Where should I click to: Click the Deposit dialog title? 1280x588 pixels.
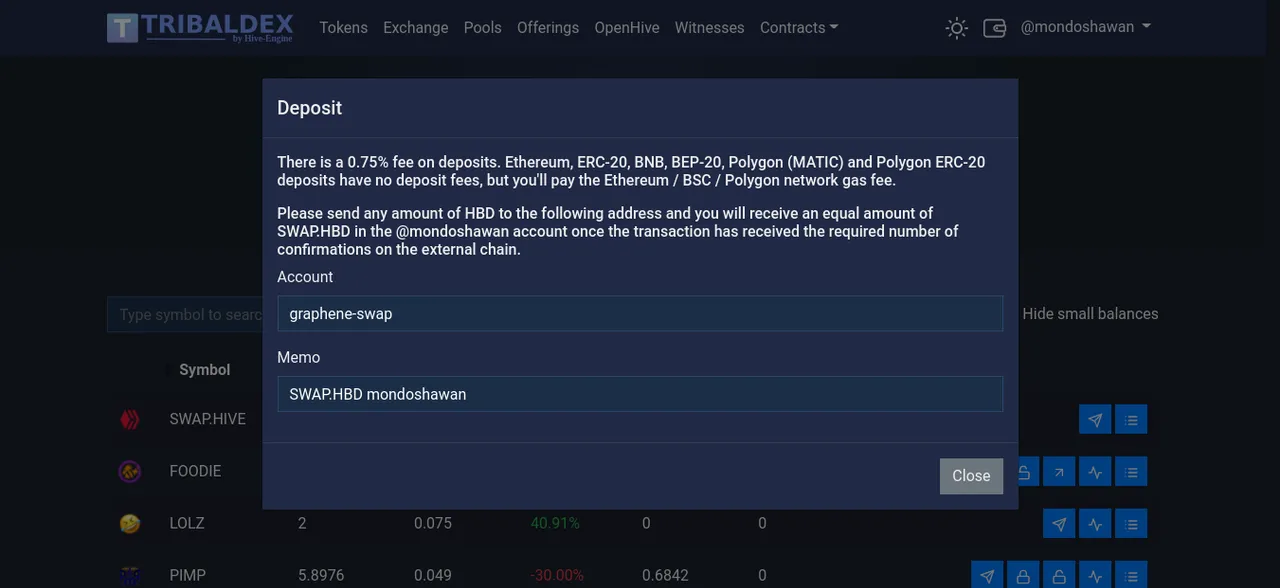pos(309,108)
